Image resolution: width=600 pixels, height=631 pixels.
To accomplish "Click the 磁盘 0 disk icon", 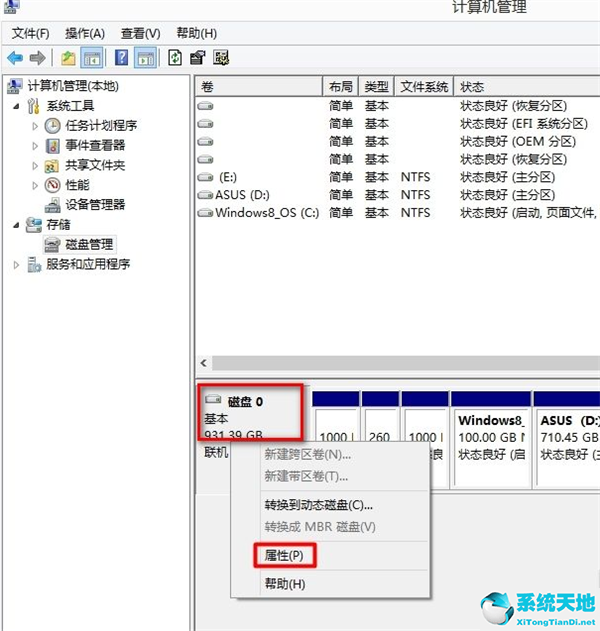I will tap(213, 400).
